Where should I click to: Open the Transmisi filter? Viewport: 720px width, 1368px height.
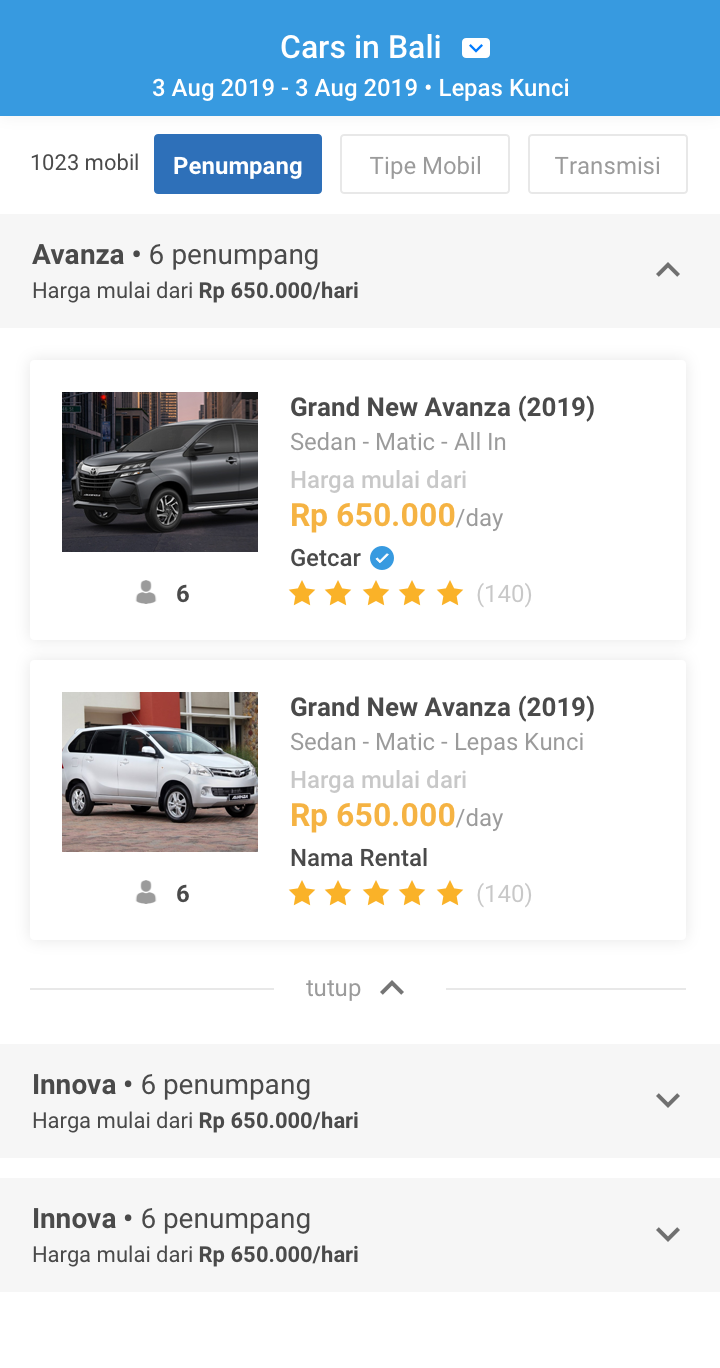(x=607, y=164)
